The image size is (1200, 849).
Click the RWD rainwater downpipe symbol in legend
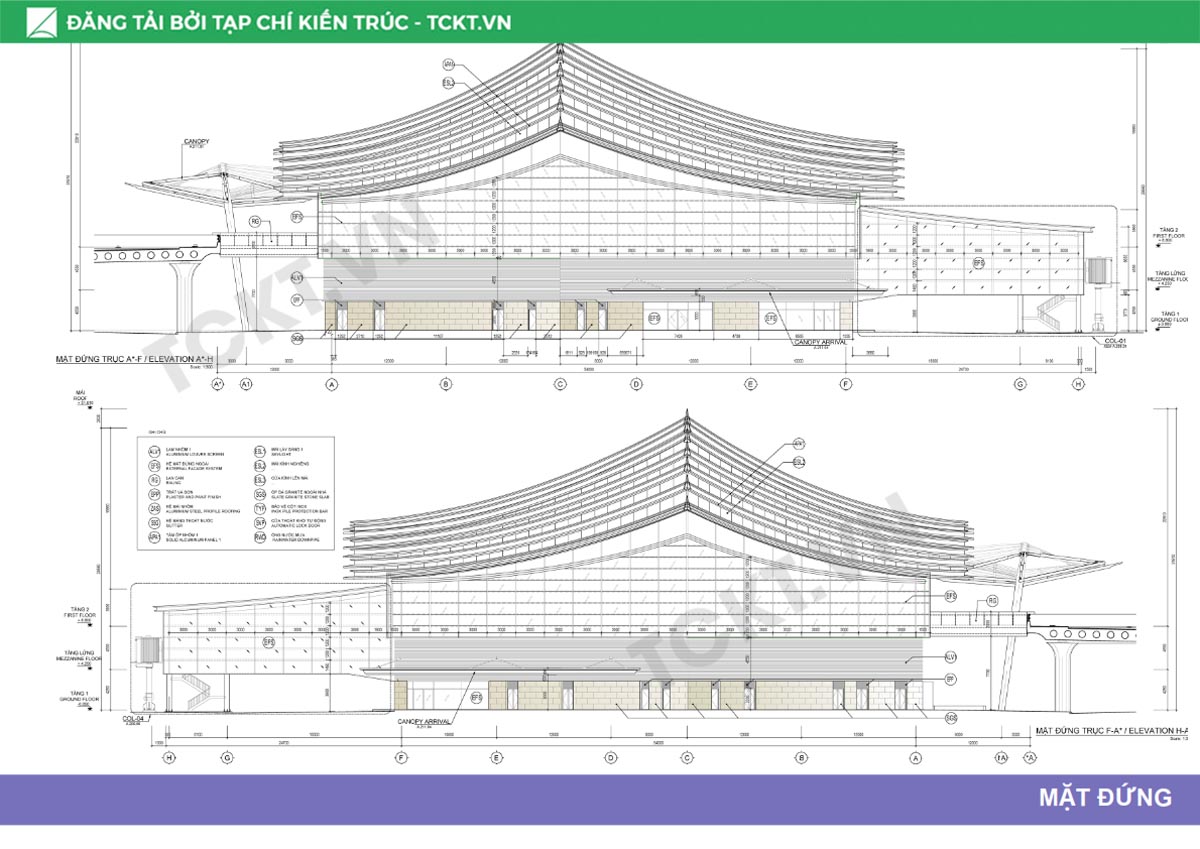pyautogui.click(x=260, y=537)
